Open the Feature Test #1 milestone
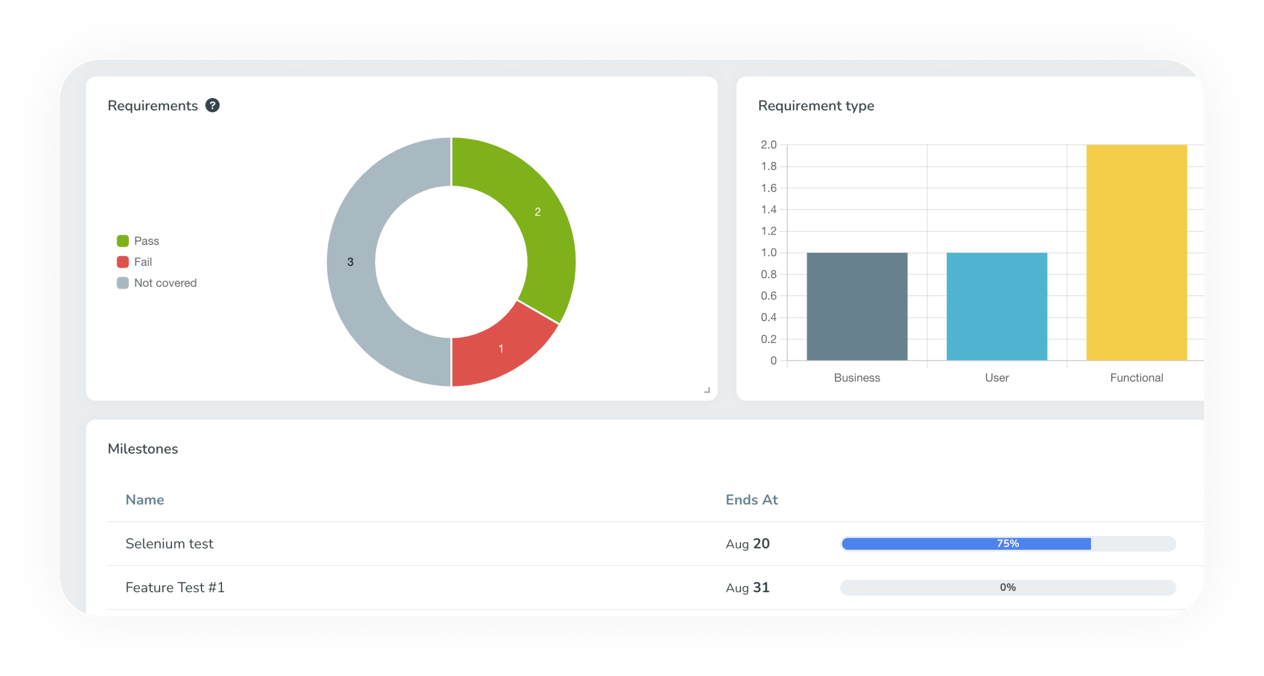The width and height of the screenshot is (1264, 676). tap(175, 587)
